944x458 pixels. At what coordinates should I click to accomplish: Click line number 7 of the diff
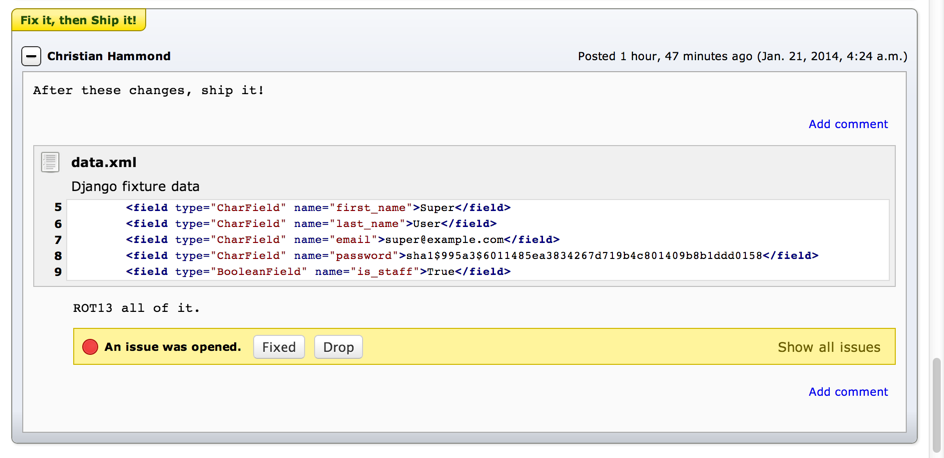(58, 240)
